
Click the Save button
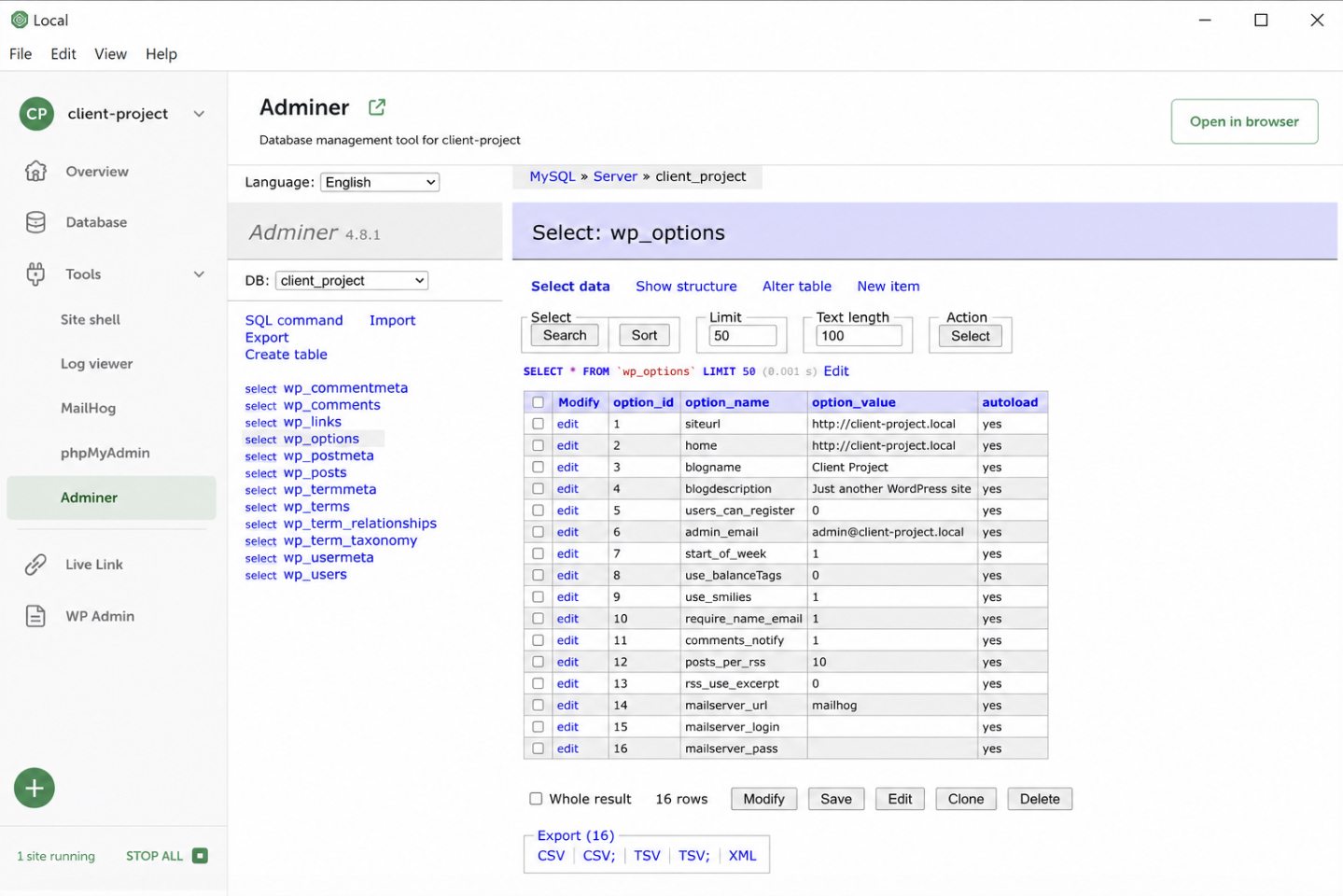click(836, 799)
